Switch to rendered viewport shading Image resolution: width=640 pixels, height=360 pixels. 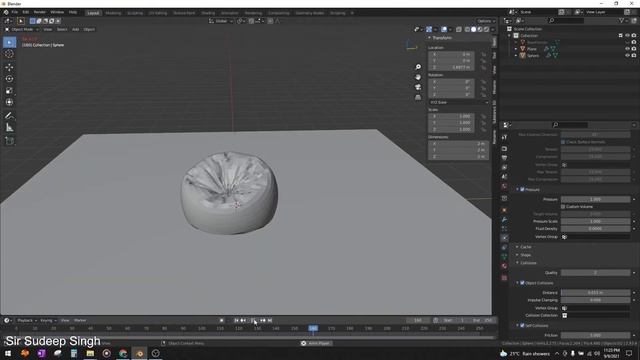[486, 29]
